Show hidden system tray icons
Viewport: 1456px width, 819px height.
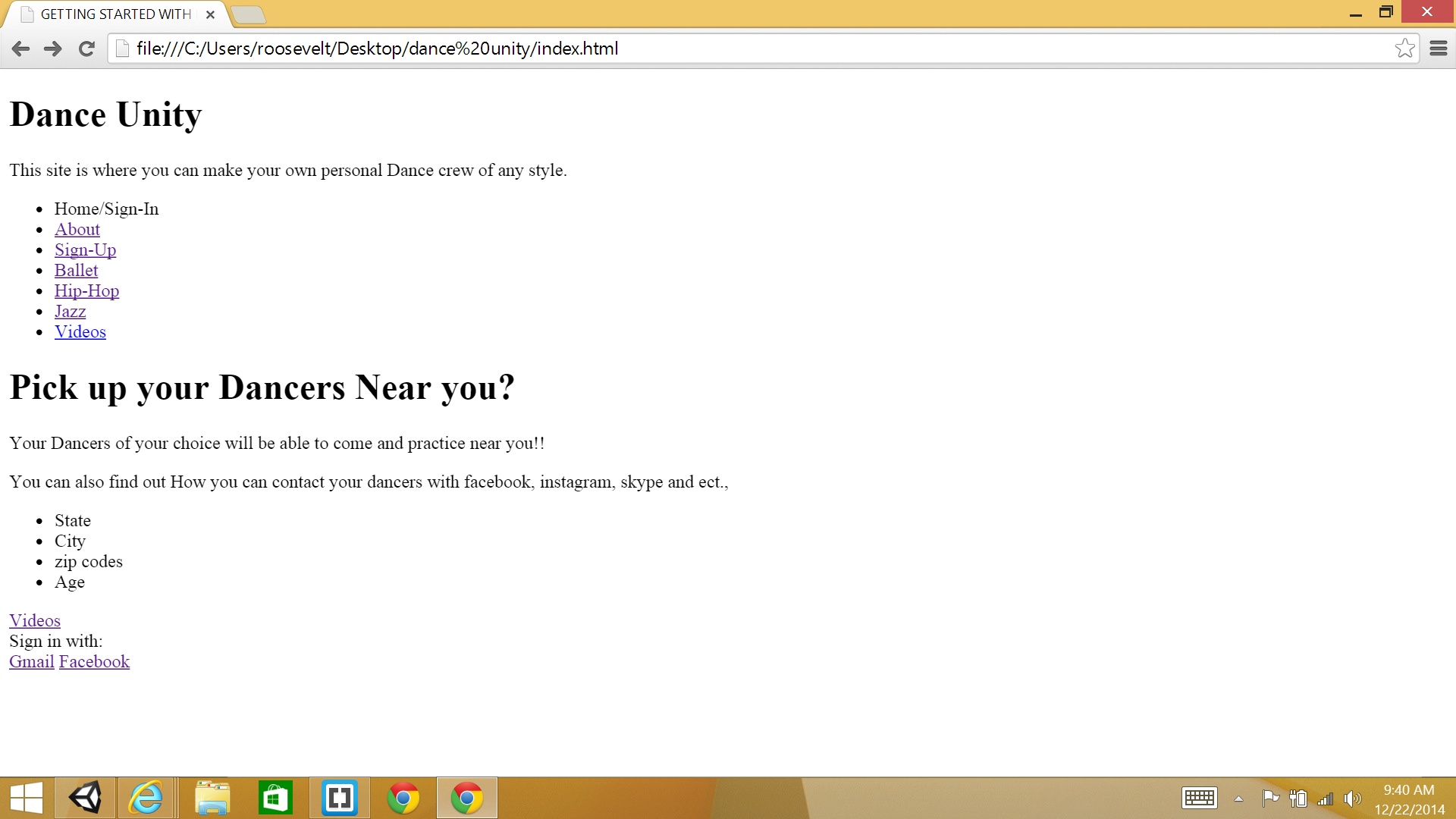pyautogui.click(x=1238, y=799)
